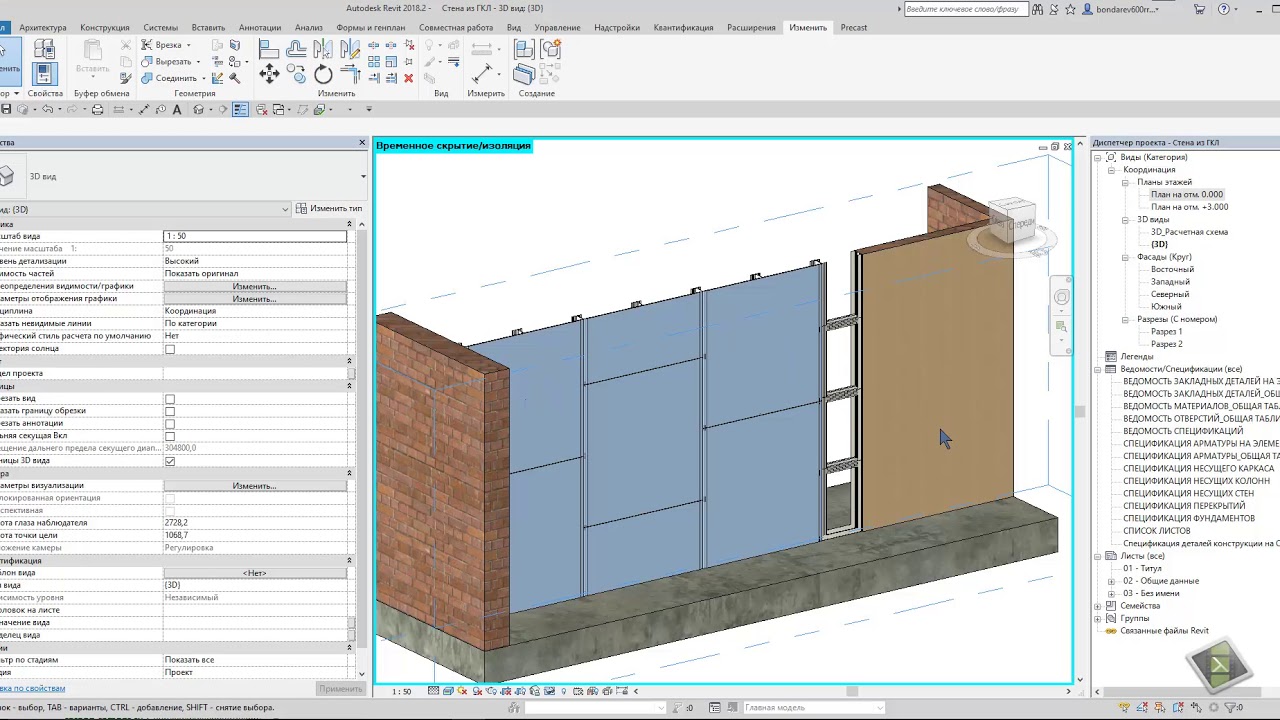Toggle the crop view checkbox

[170, 398]
